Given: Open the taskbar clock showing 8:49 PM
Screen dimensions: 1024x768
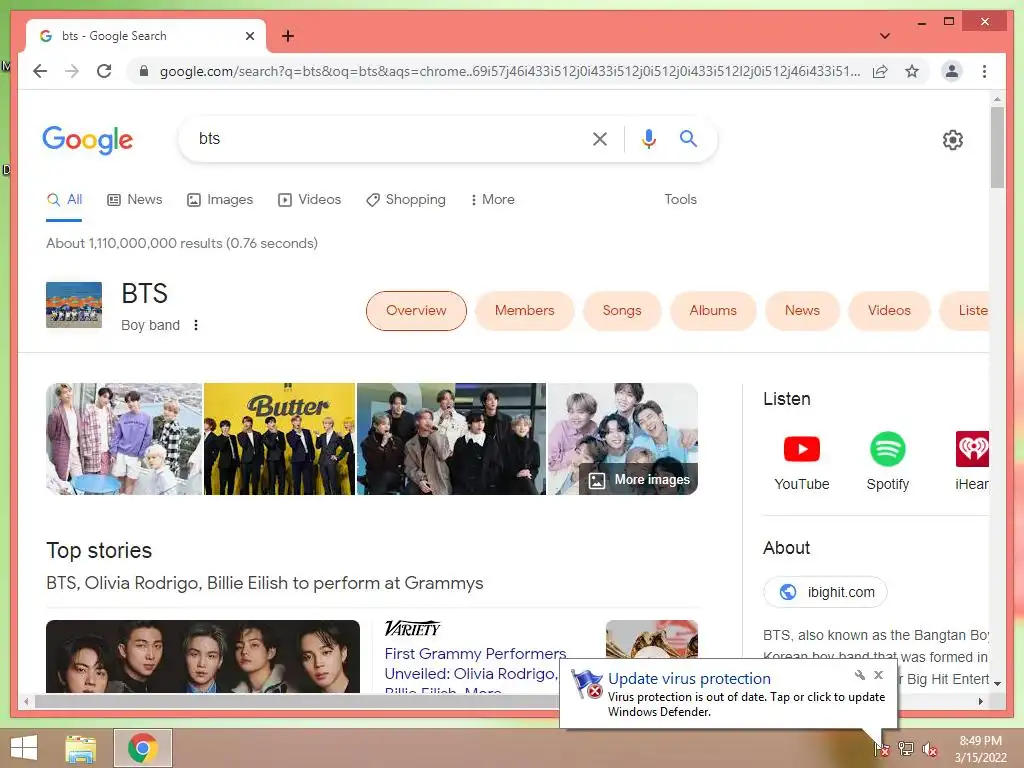Looking at the screenshot, I should click(x=980, y=749).
